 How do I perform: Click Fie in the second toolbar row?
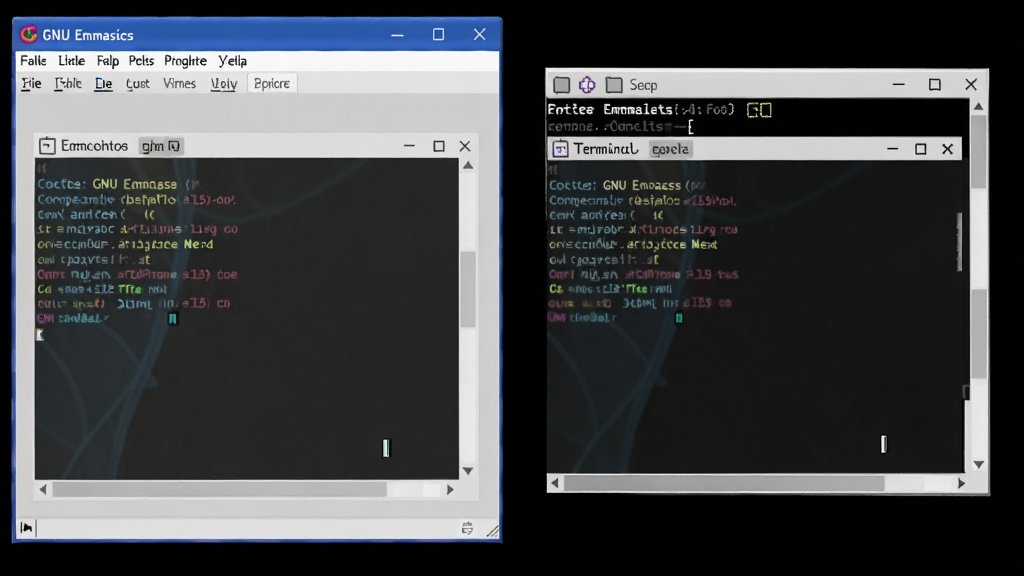point(31,84)
